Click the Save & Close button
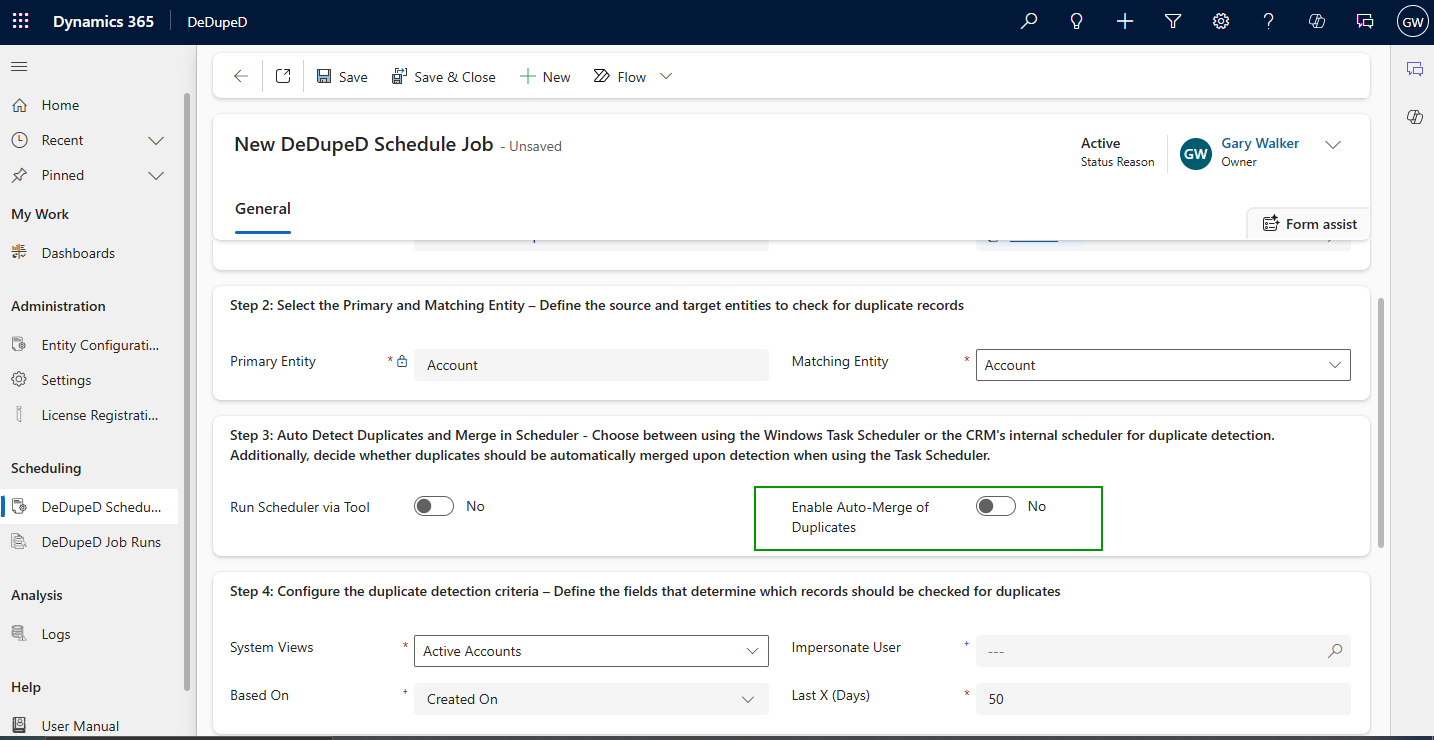The height and width of the screenshot is (740, 1434). pyautogui.click(x=443, y=77)
